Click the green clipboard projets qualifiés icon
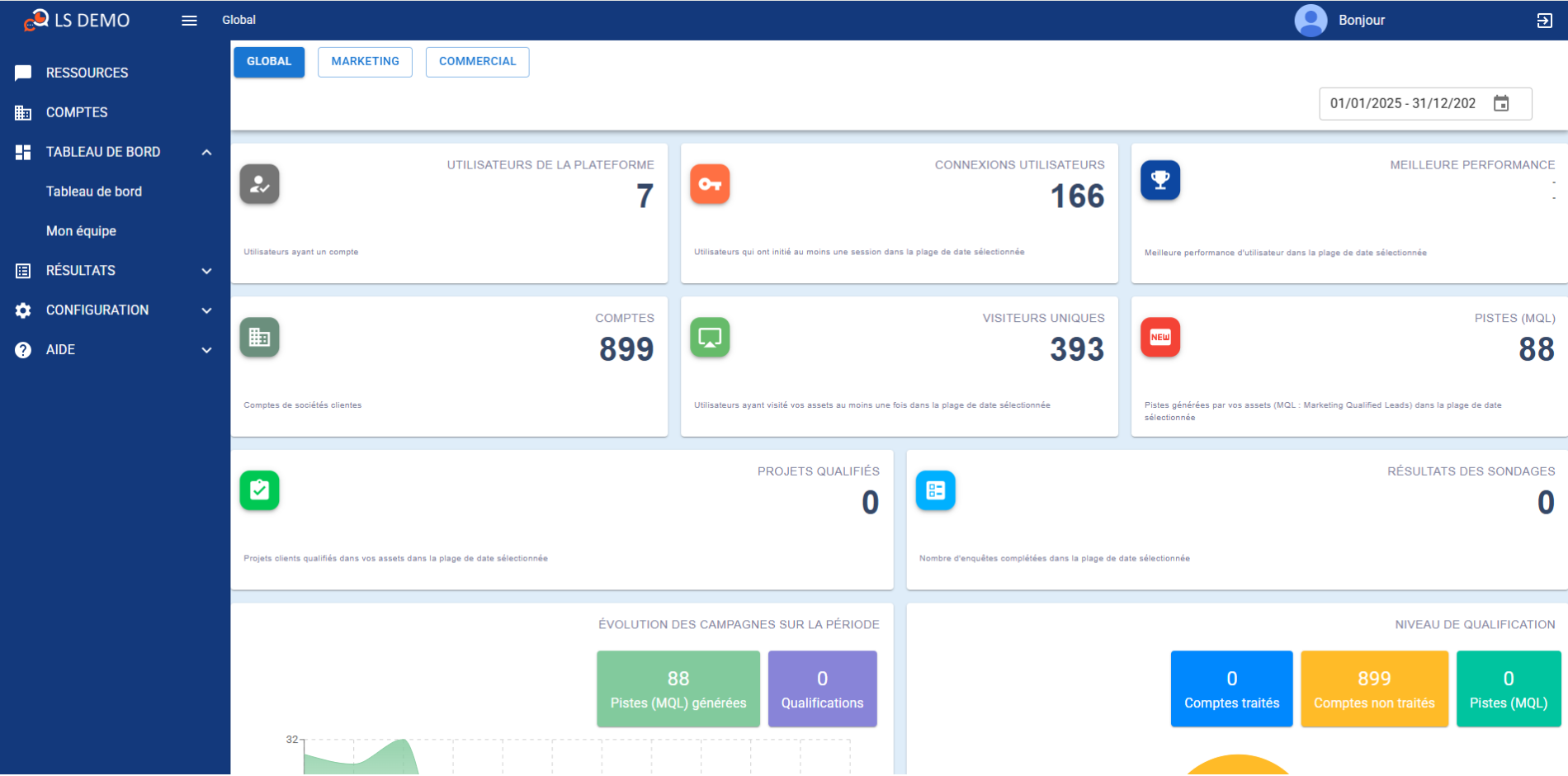 [x=259, y=490]
